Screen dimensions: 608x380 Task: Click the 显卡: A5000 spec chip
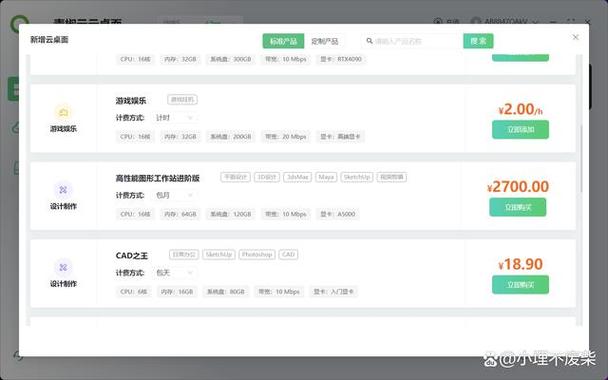click(x=338, y=214)
